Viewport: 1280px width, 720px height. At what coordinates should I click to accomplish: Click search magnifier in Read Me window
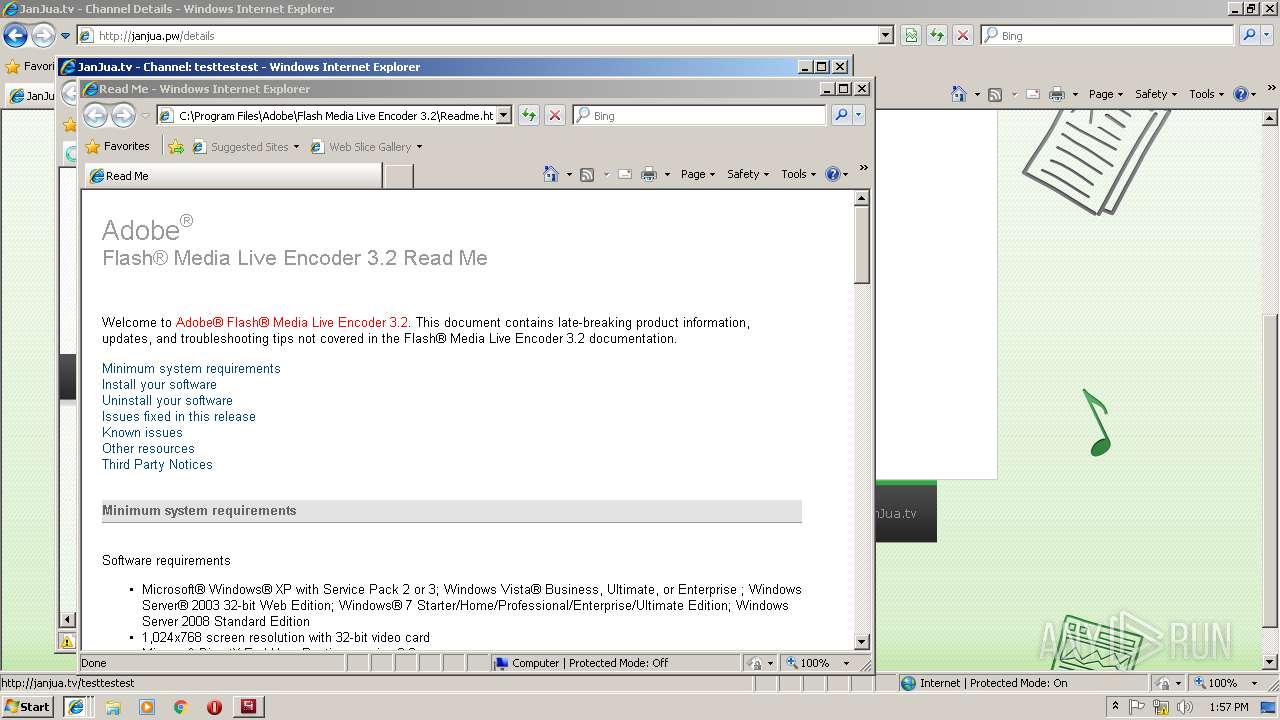(x=841, y=115)
